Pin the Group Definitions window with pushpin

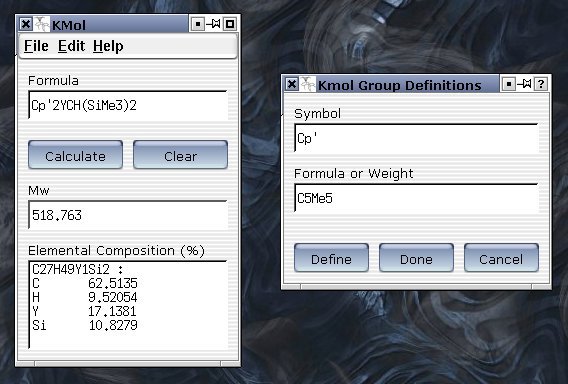(524, 84)
